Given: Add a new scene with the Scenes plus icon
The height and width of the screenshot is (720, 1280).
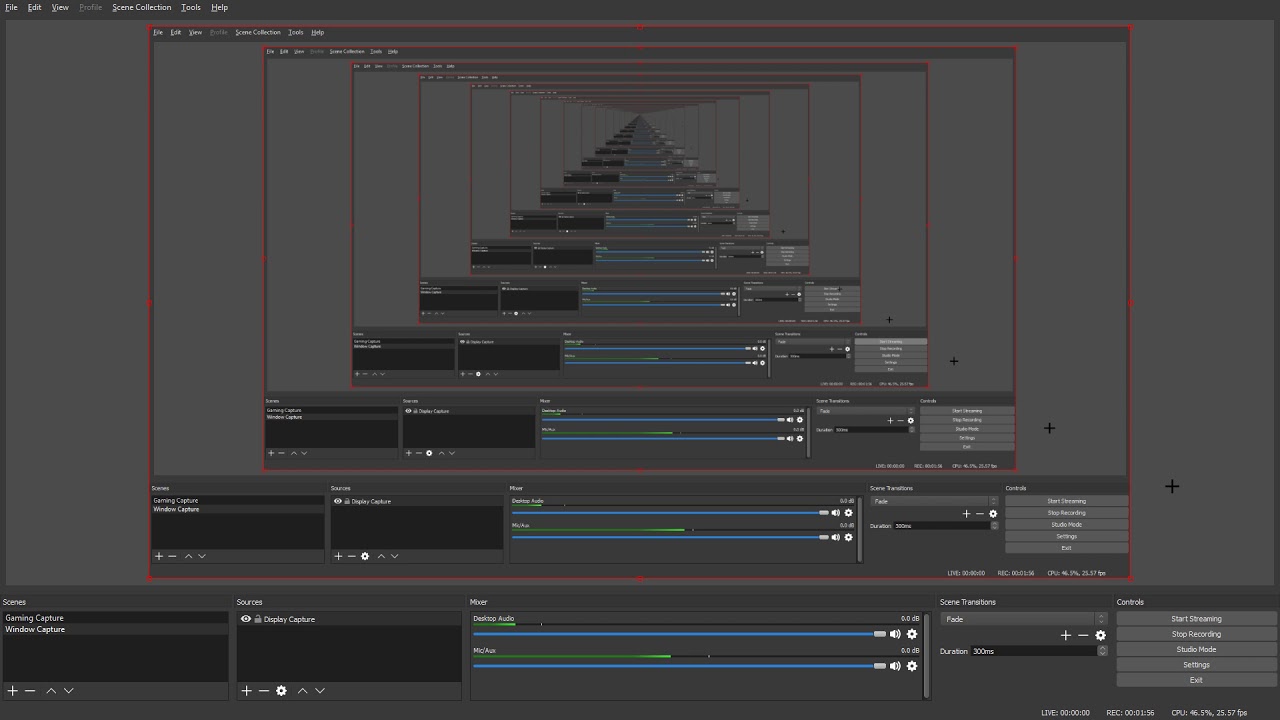Looking at the screenshot, I should 13,691.
